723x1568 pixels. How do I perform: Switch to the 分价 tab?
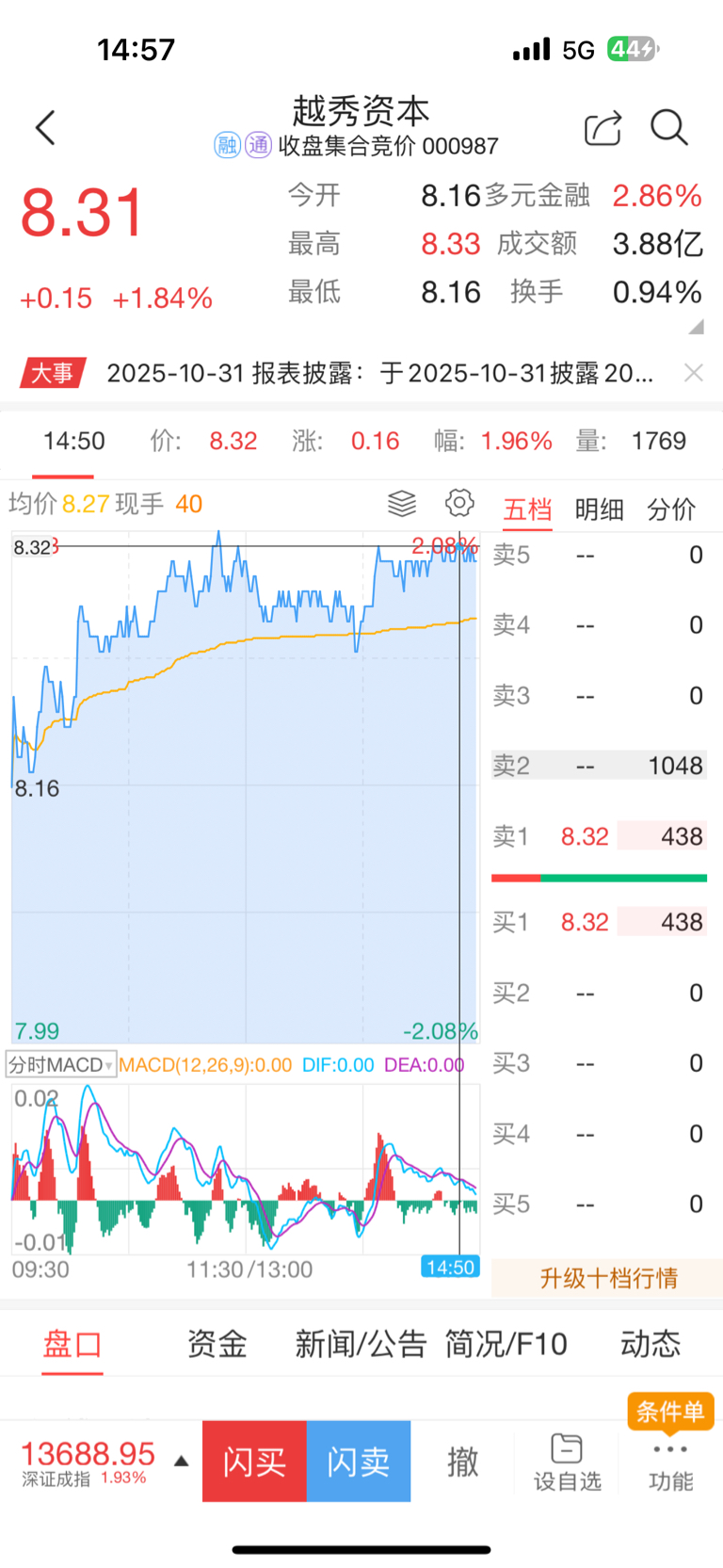pyautogui.click(x=671, y=509)
